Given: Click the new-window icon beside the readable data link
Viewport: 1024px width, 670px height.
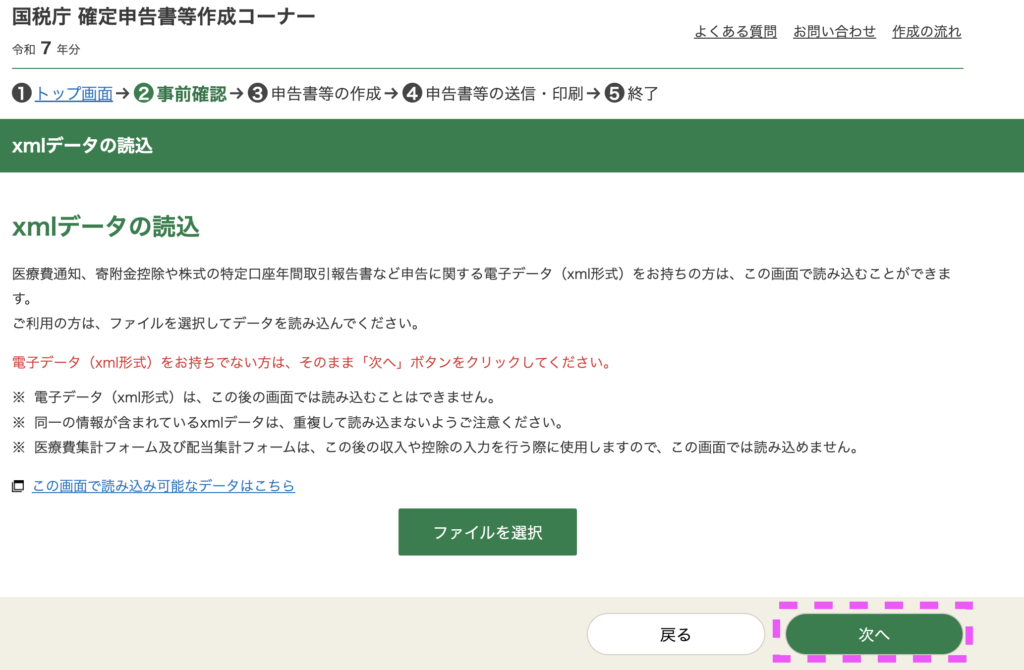Looking at the screenshot, I should [18, 486].
